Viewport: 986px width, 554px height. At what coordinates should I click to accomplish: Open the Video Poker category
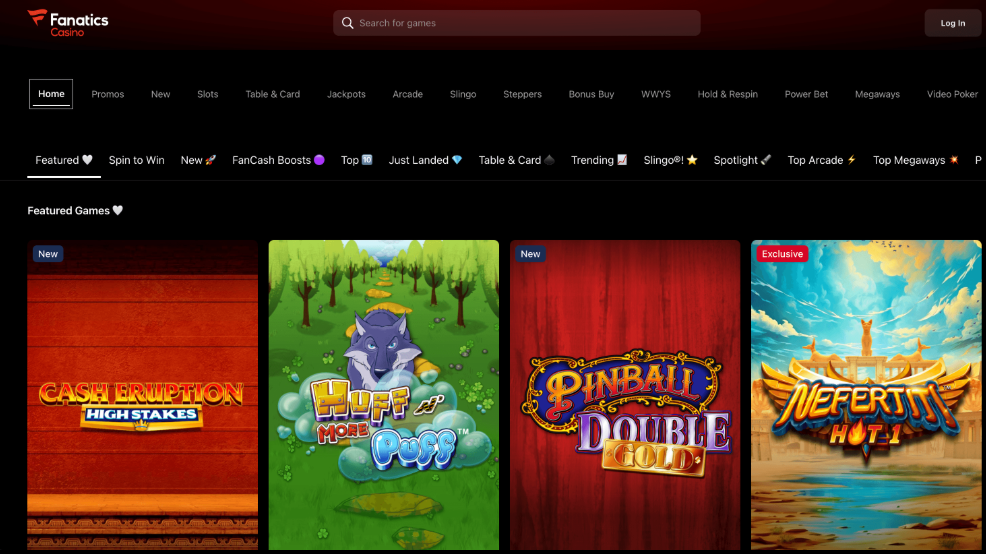click(x=952, y=94)
